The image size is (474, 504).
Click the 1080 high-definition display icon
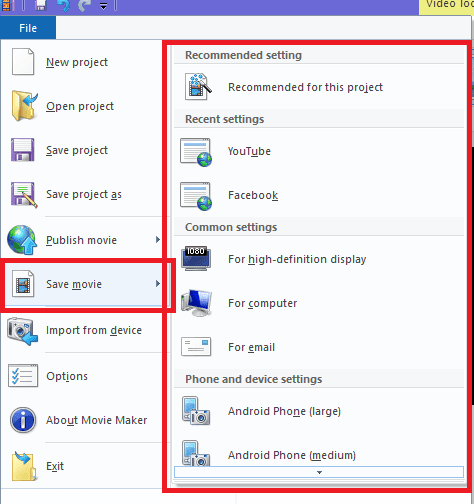click(196, 258)
